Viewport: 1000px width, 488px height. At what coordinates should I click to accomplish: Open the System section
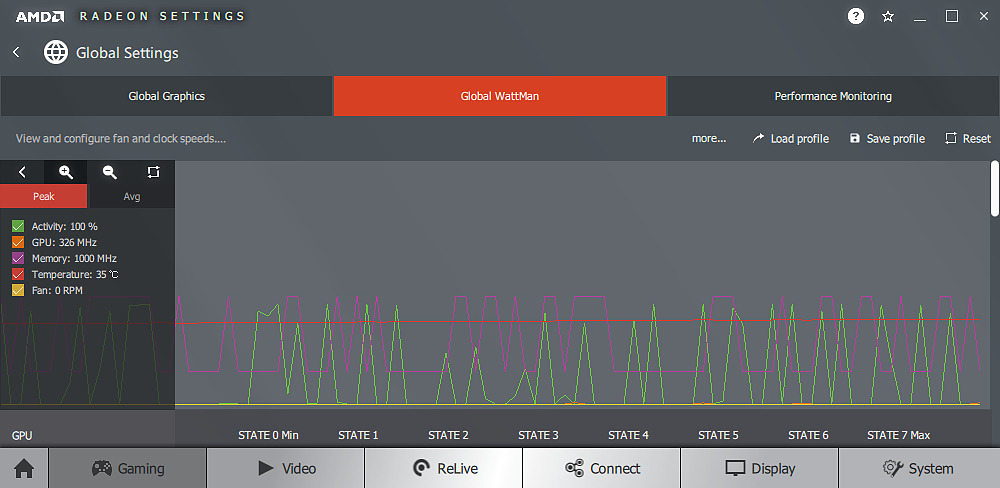point(918,469)
